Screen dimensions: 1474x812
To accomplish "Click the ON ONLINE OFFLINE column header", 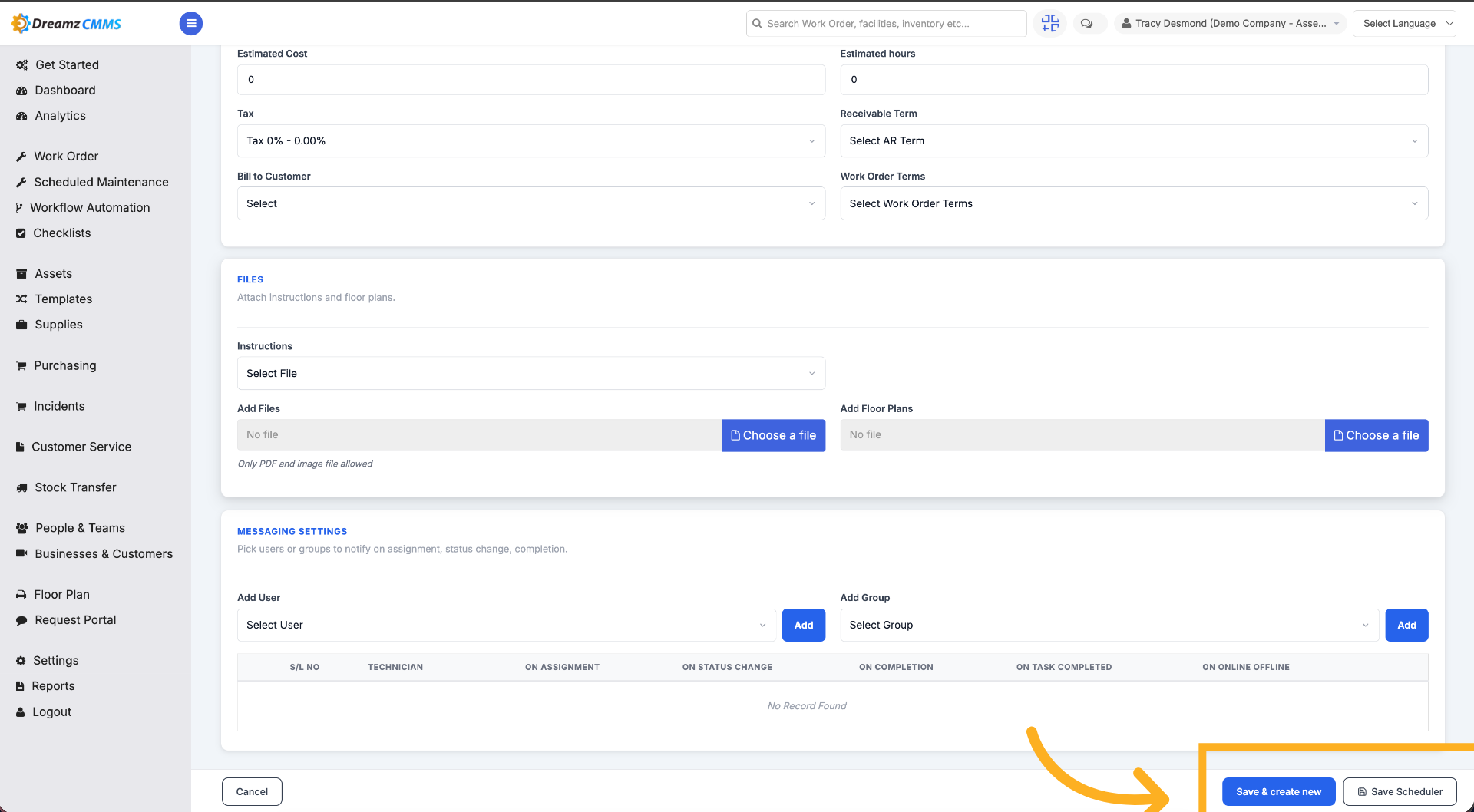I will click(x=1246, y=667).
